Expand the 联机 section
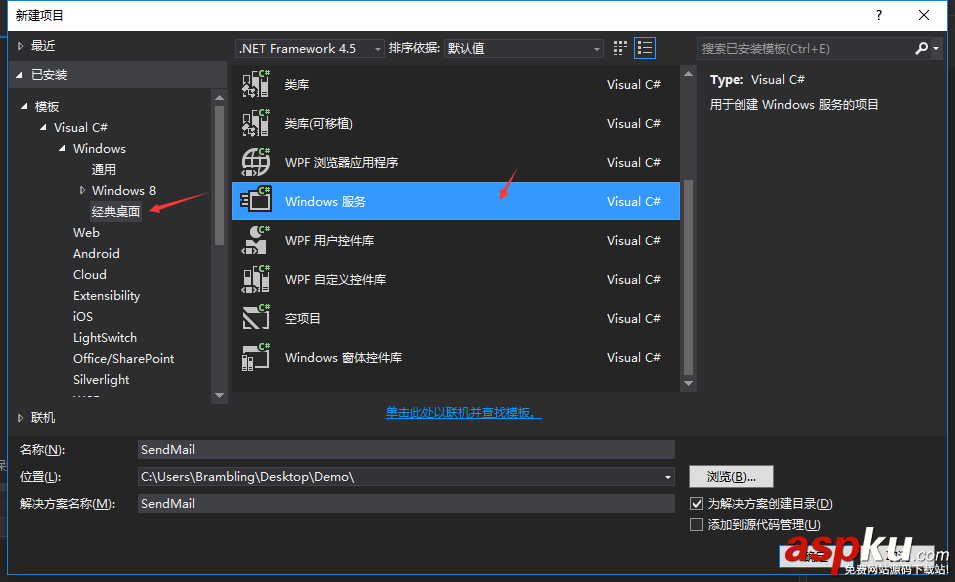 click(x=21, y=418)
